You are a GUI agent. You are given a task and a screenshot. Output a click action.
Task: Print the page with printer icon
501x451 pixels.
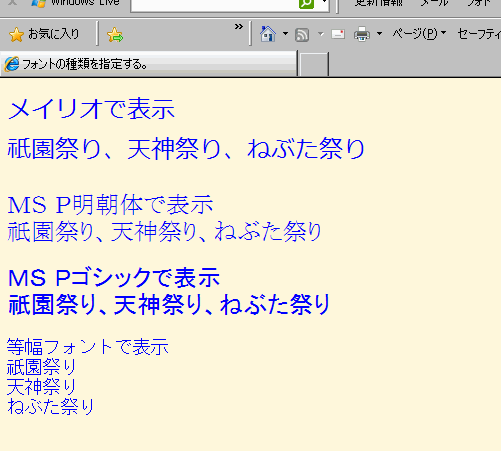pyautogui.click(x=362, y=34)
